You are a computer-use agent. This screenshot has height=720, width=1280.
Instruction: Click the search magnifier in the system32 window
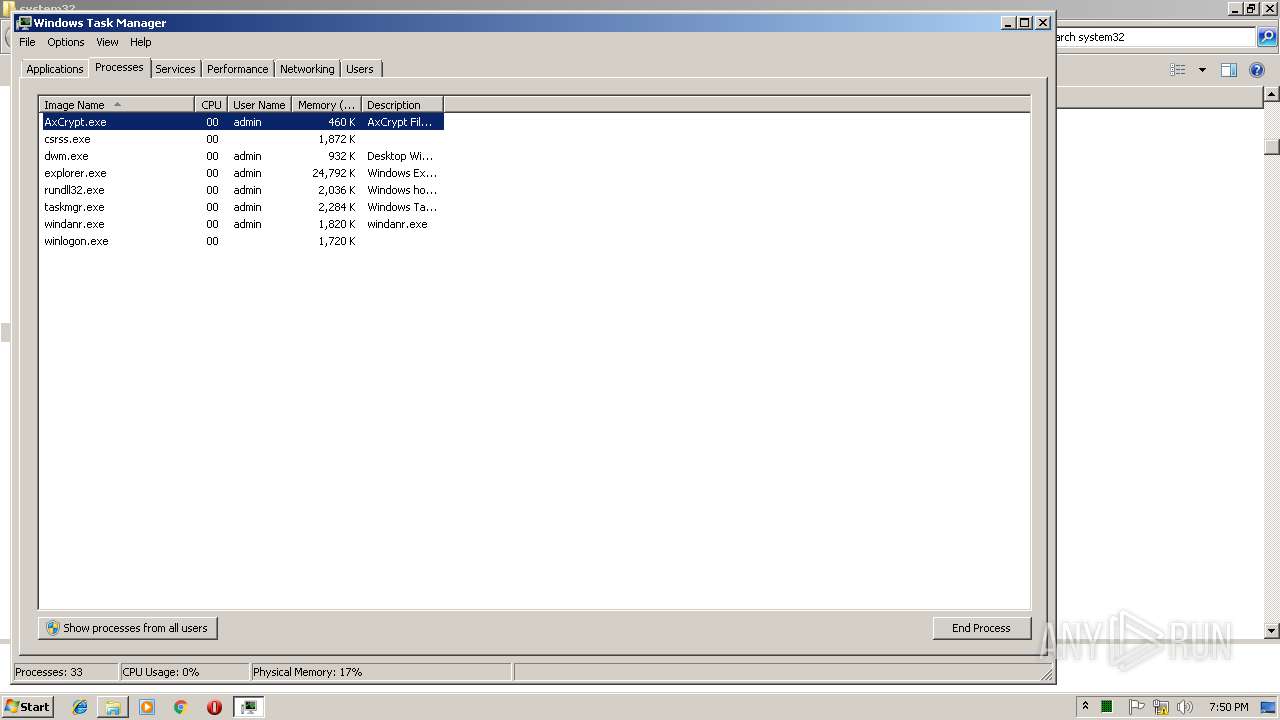[1267, 37]
